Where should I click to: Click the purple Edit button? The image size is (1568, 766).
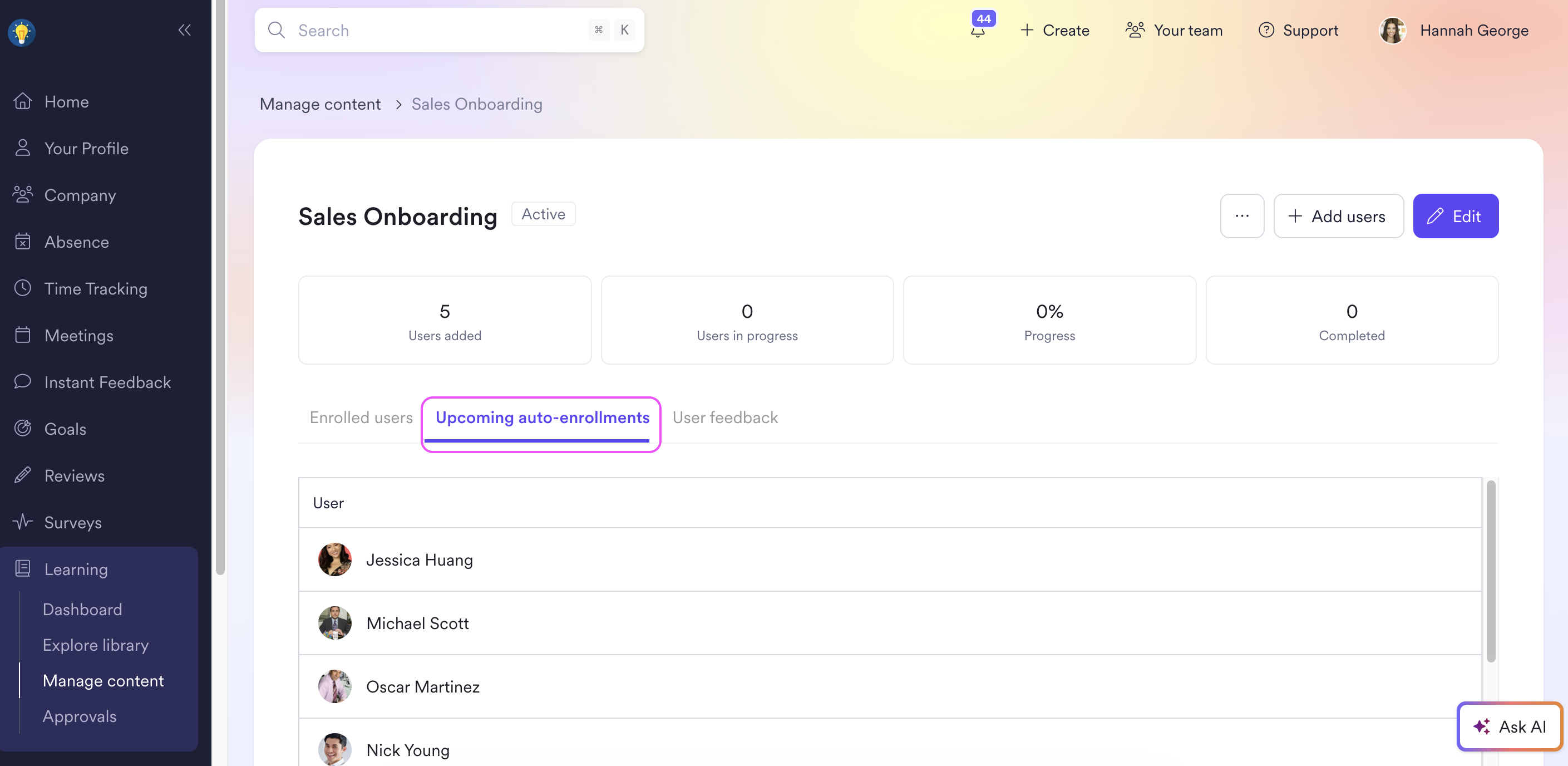[x=1456, y=216]
